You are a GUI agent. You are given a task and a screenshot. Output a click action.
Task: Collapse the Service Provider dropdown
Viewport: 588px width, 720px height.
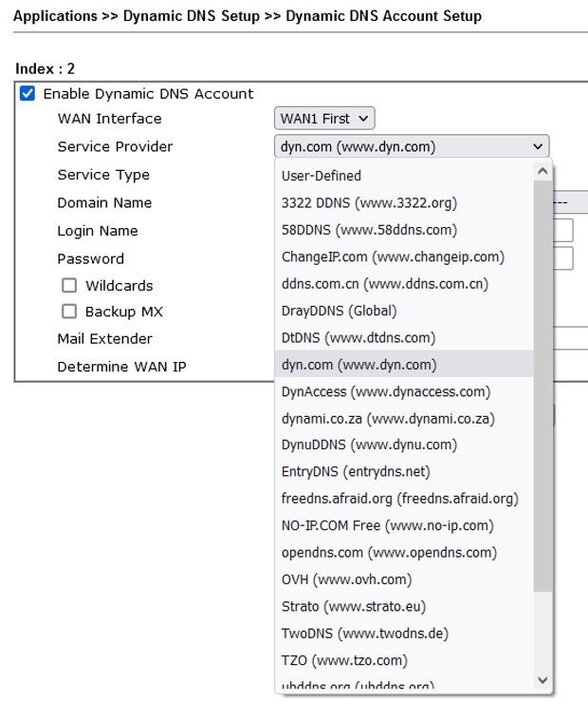tap(412, 146)
